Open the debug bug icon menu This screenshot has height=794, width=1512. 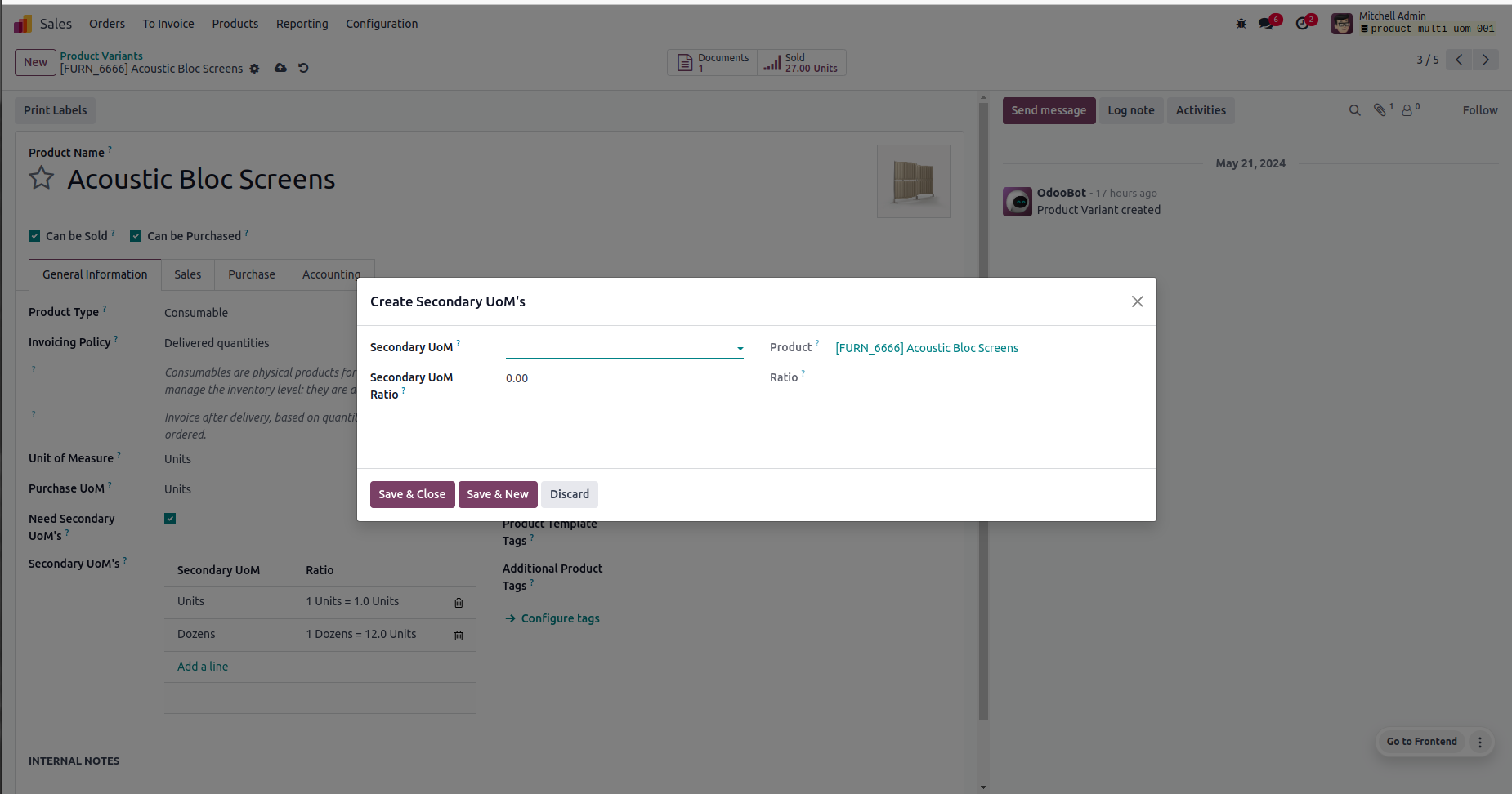coord(1241,24)
